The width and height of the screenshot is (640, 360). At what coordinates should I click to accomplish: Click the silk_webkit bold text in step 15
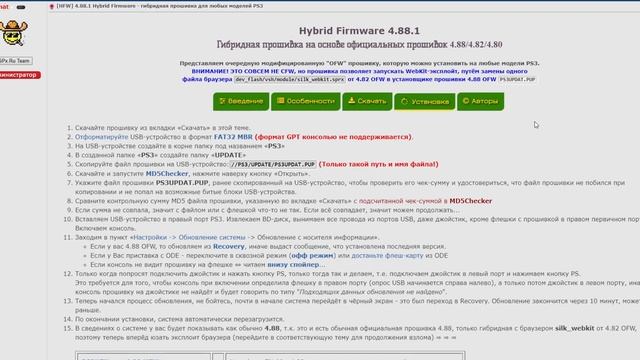tap(575, 328)
